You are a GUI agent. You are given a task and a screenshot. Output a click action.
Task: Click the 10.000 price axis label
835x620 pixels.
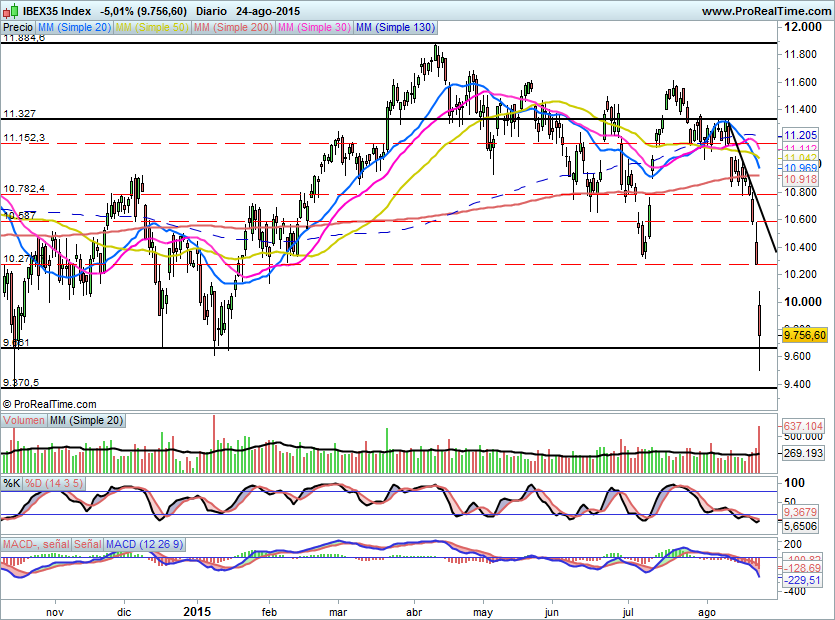coord(803,302)
